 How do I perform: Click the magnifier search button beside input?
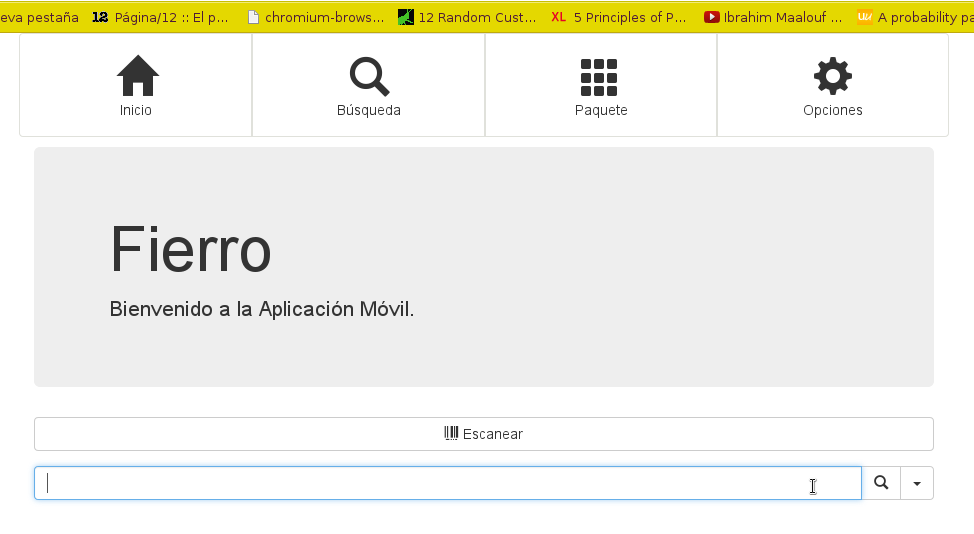click(x=881, y=483)
